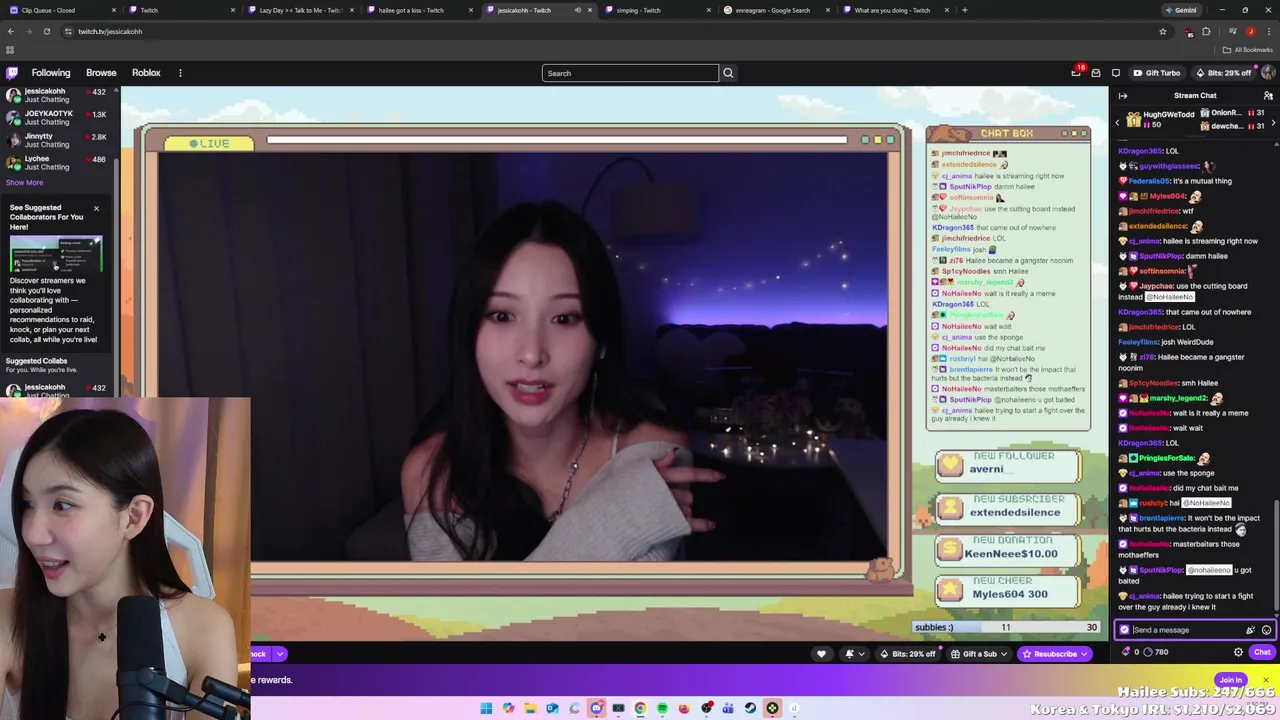The width and height of the screenshot is (1280, 720).
Task: Open the Roblox category link
Action: click(x=146, y=73)
